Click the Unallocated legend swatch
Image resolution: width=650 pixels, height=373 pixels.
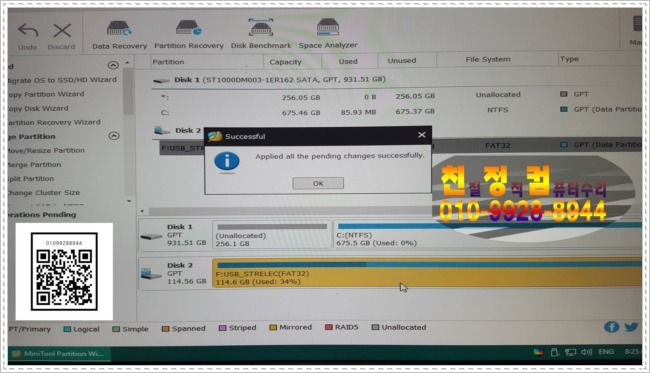coord(375,327)
